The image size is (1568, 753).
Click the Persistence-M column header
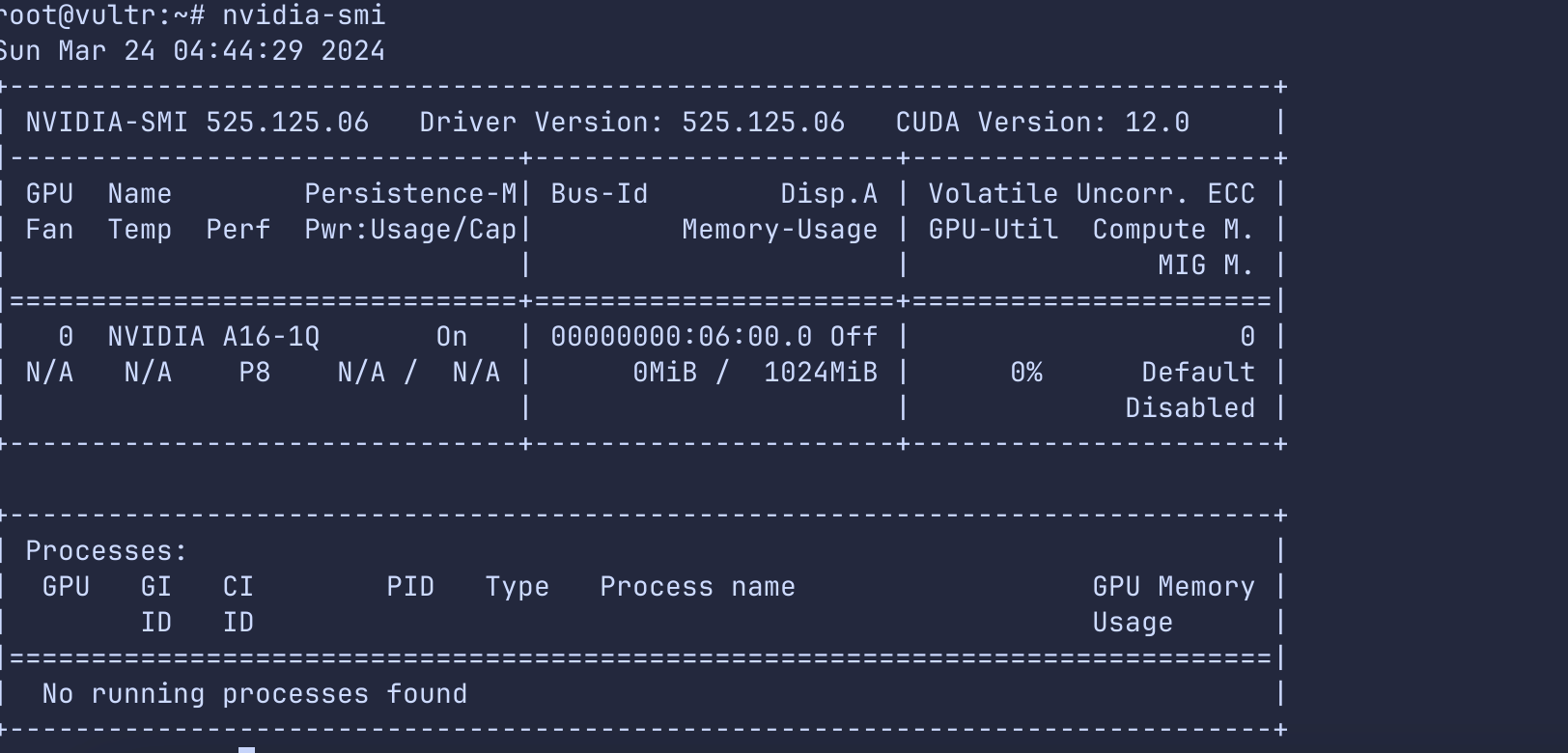tap(410, 194)
